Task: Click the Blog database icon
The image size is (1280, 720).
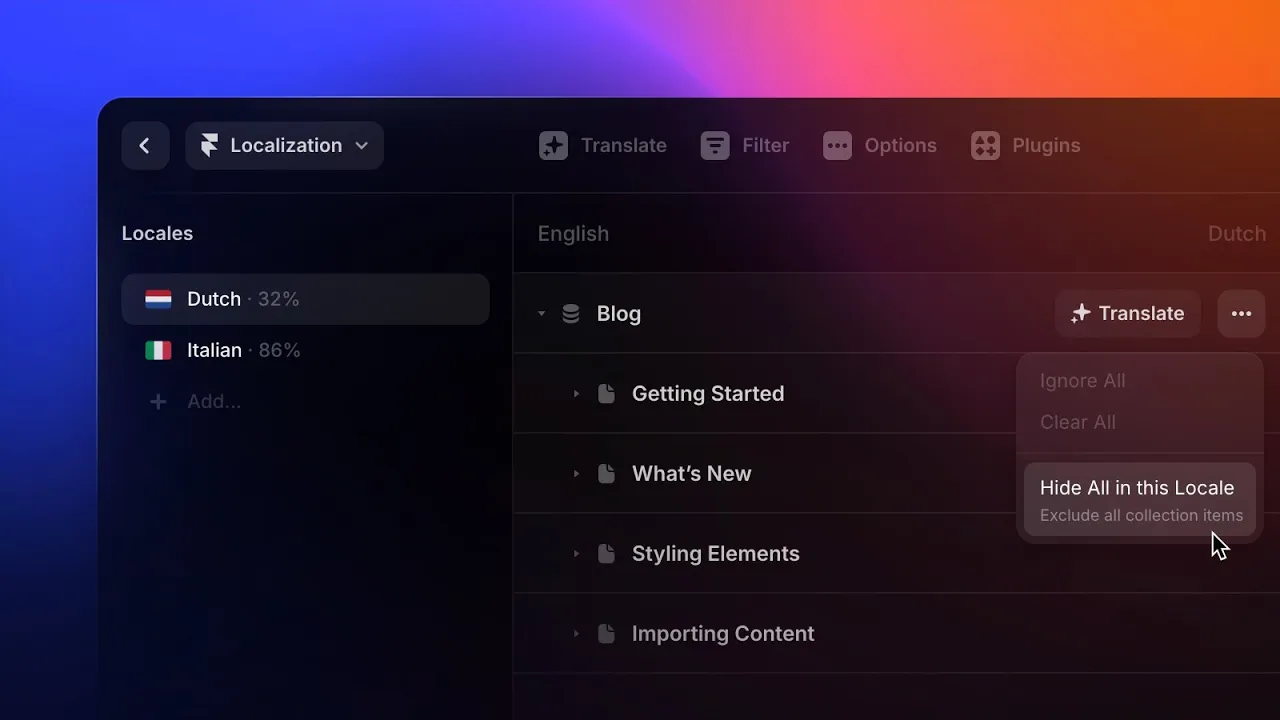Action: pos(571,314)
